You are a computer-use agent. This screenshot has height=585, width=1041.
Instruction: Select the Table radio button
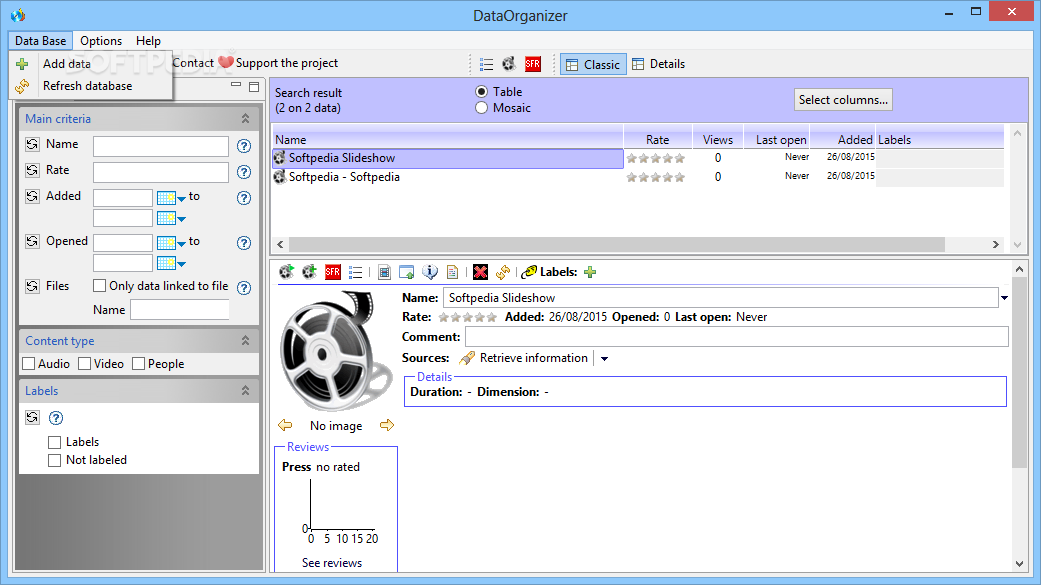point(481,92)
